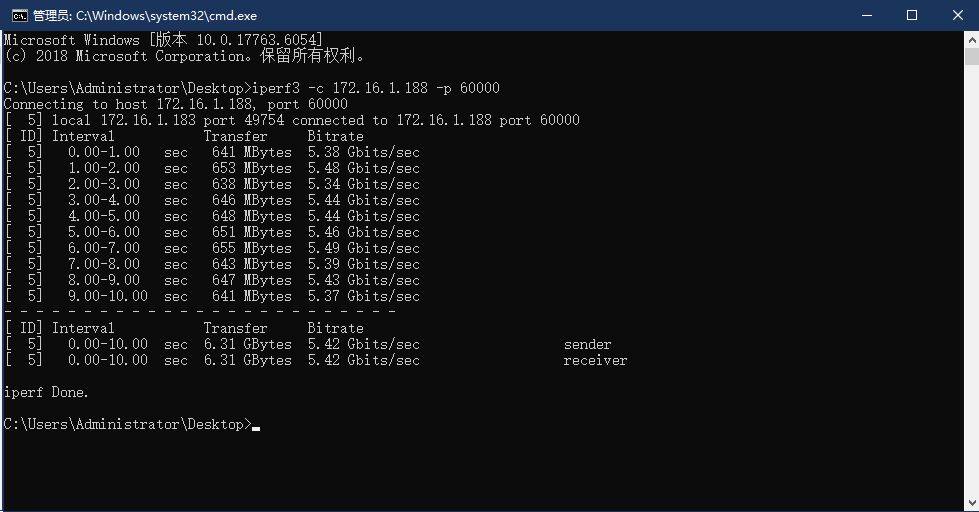Click the cmd.exe icon in title bar
This screenshot has width=979, height=512.
[18, 15]
